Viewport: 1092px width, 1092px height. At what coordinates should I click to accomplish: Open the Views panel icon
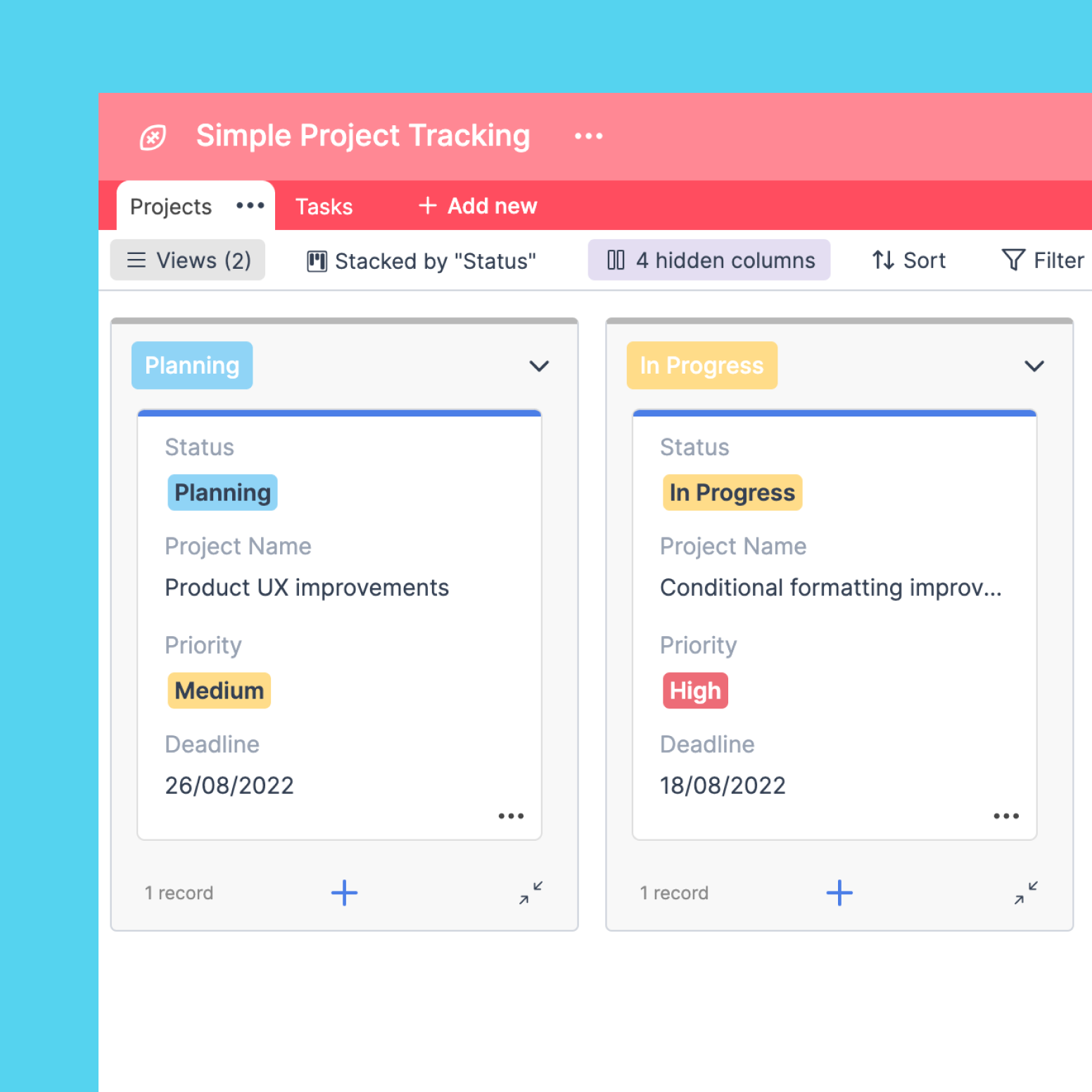(x=136, y=260)
